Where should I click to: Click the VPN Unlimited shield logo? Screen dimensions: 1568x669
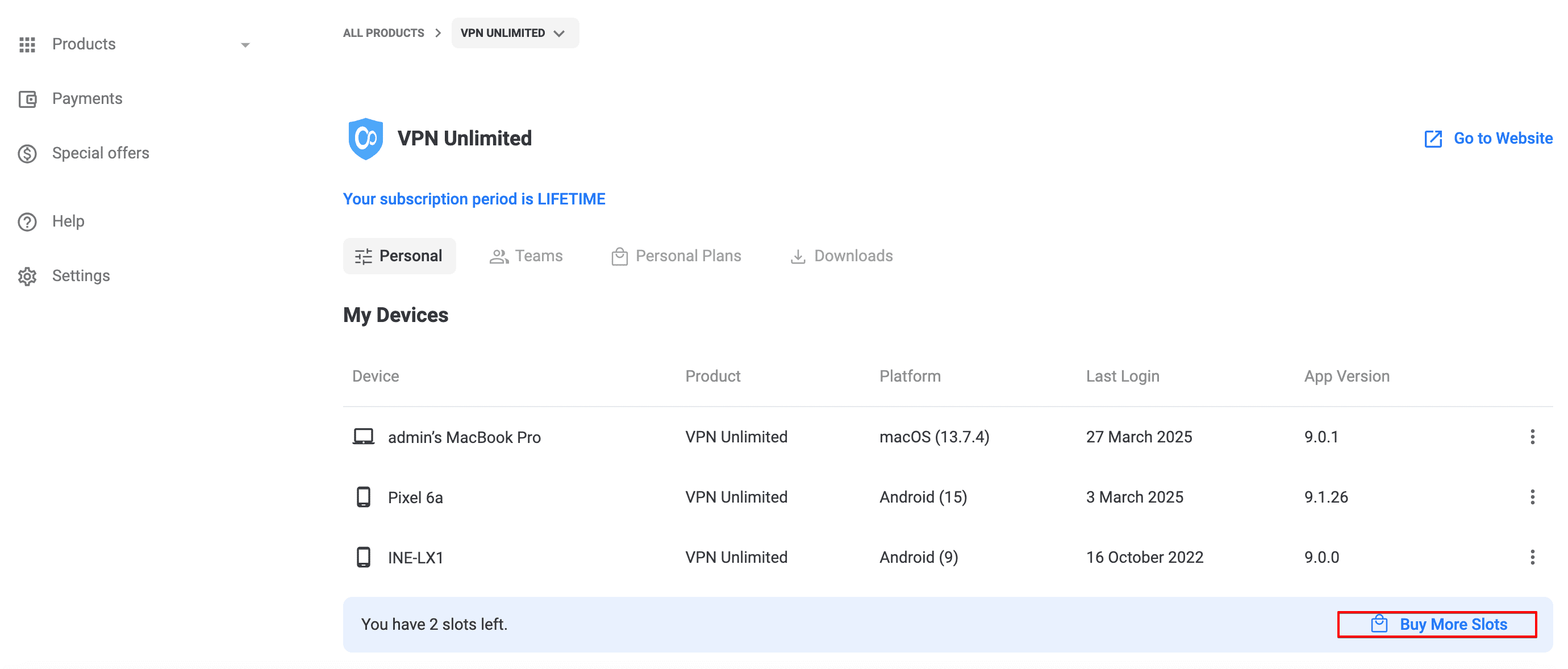(x=365, y=139)
